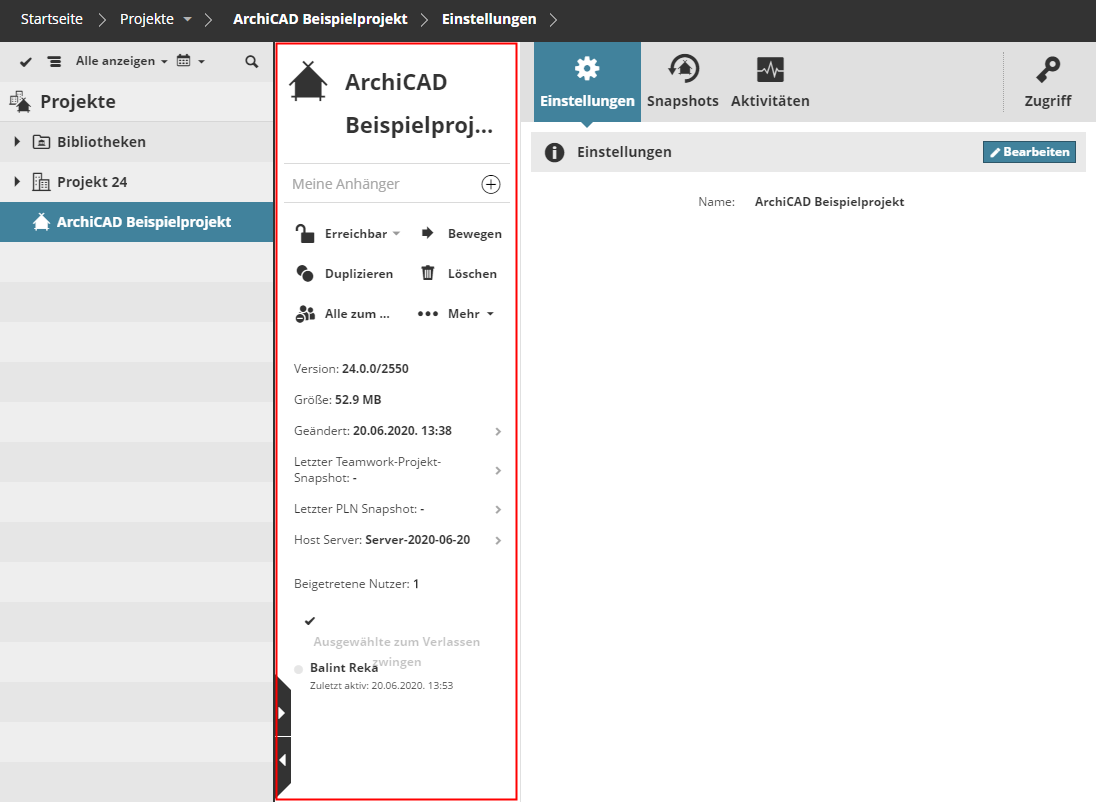Click the gear icon of Einstellungen tab

(587, 69)
